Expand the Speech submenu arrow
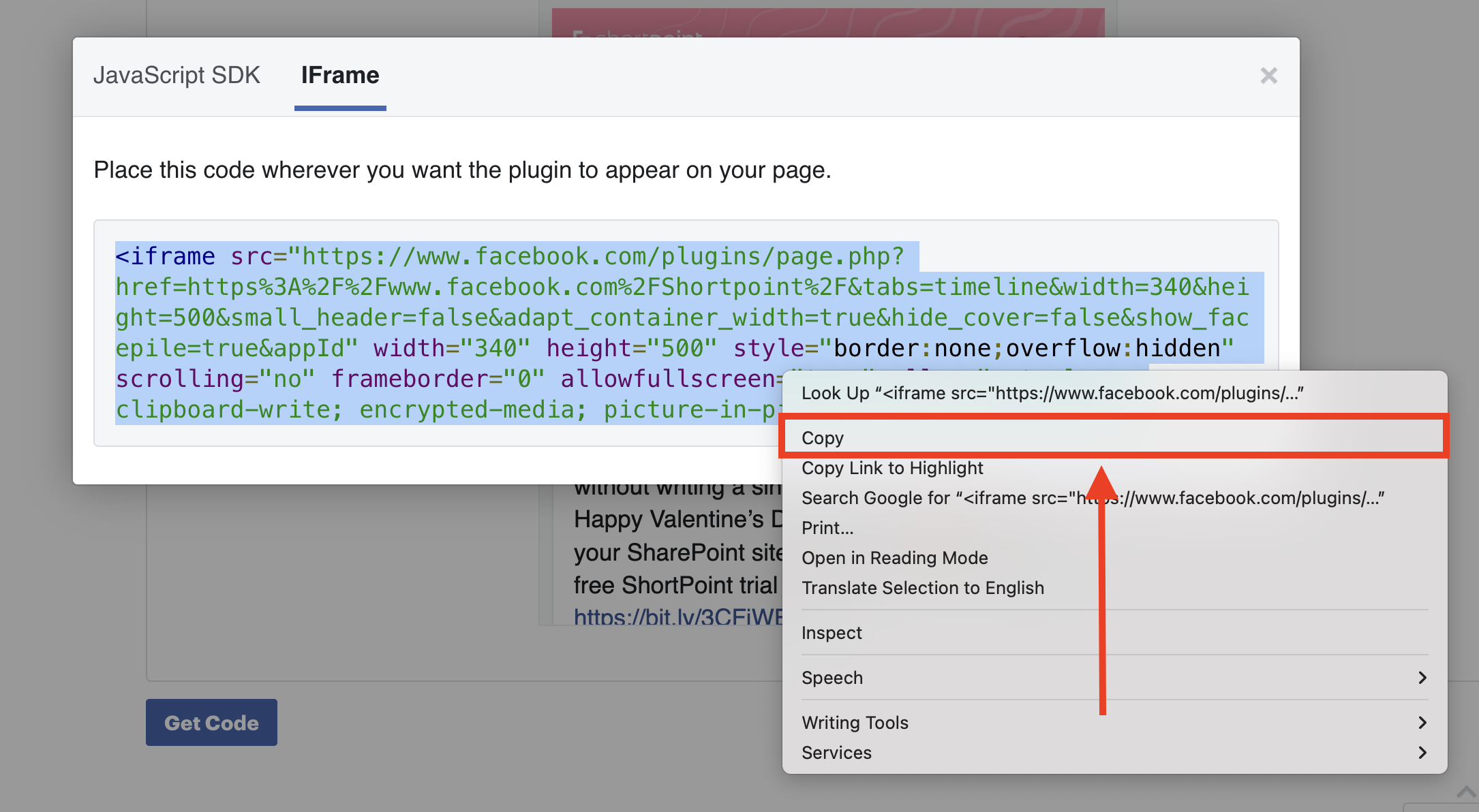 pos(1422,678)
